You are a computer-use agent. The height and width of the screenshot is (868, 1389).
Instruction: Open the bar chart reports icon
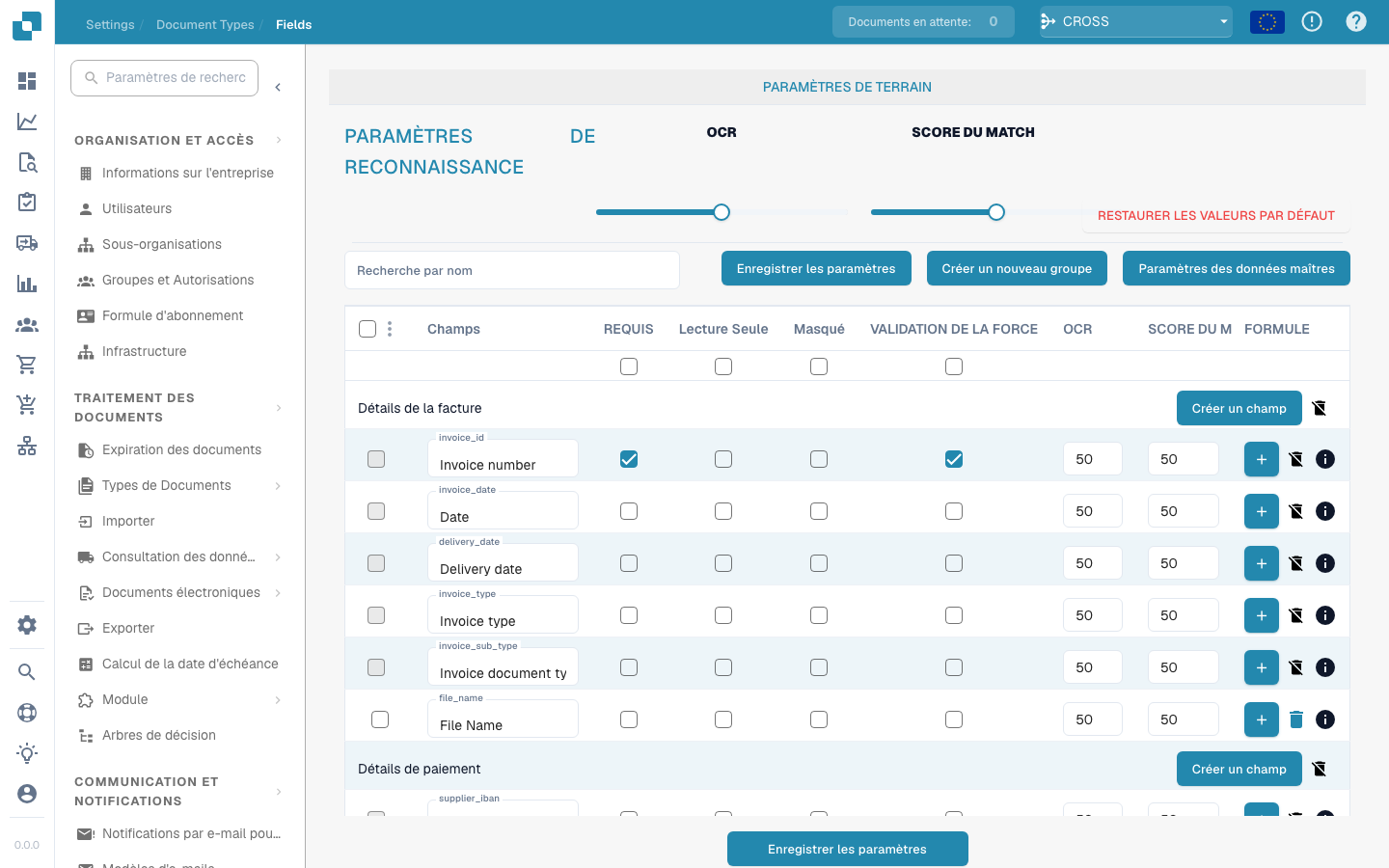pyautogui.click(x=27, y=284)
